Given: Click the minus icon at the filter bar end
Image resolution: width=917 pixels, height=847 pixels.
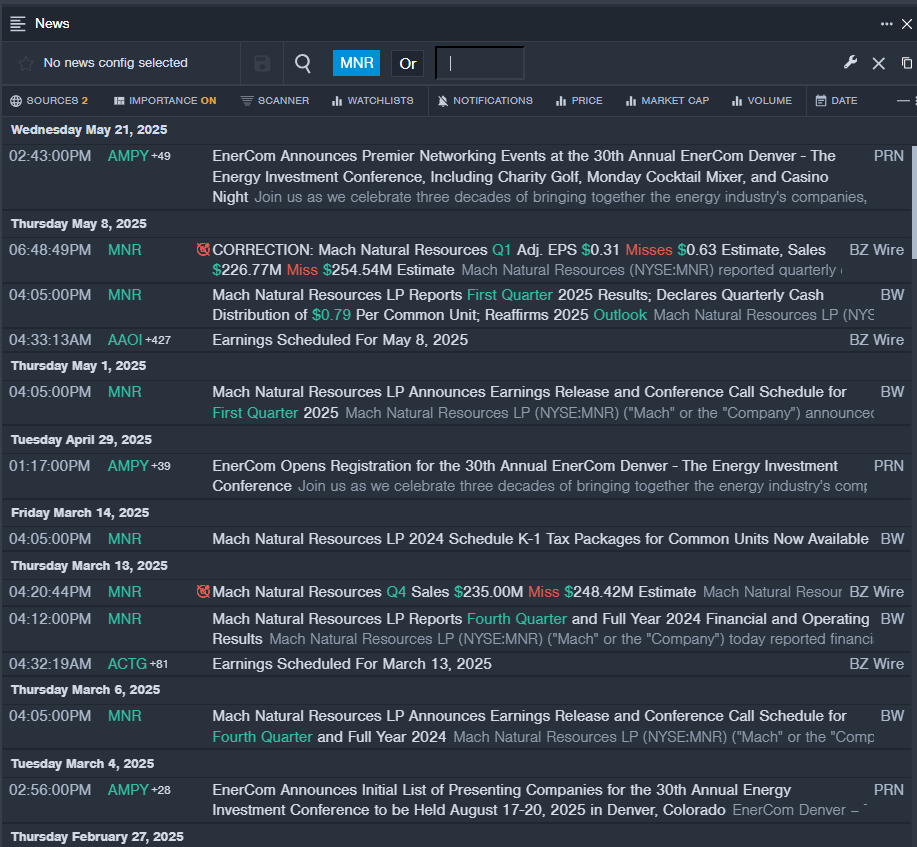Looking at the screenshot, I should [904, 101].
